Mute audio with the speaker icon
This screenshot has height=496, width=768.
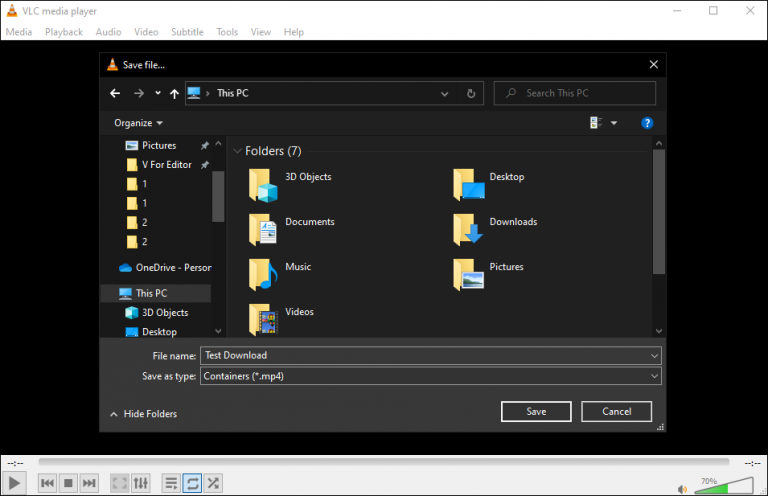tap(682, 489)
